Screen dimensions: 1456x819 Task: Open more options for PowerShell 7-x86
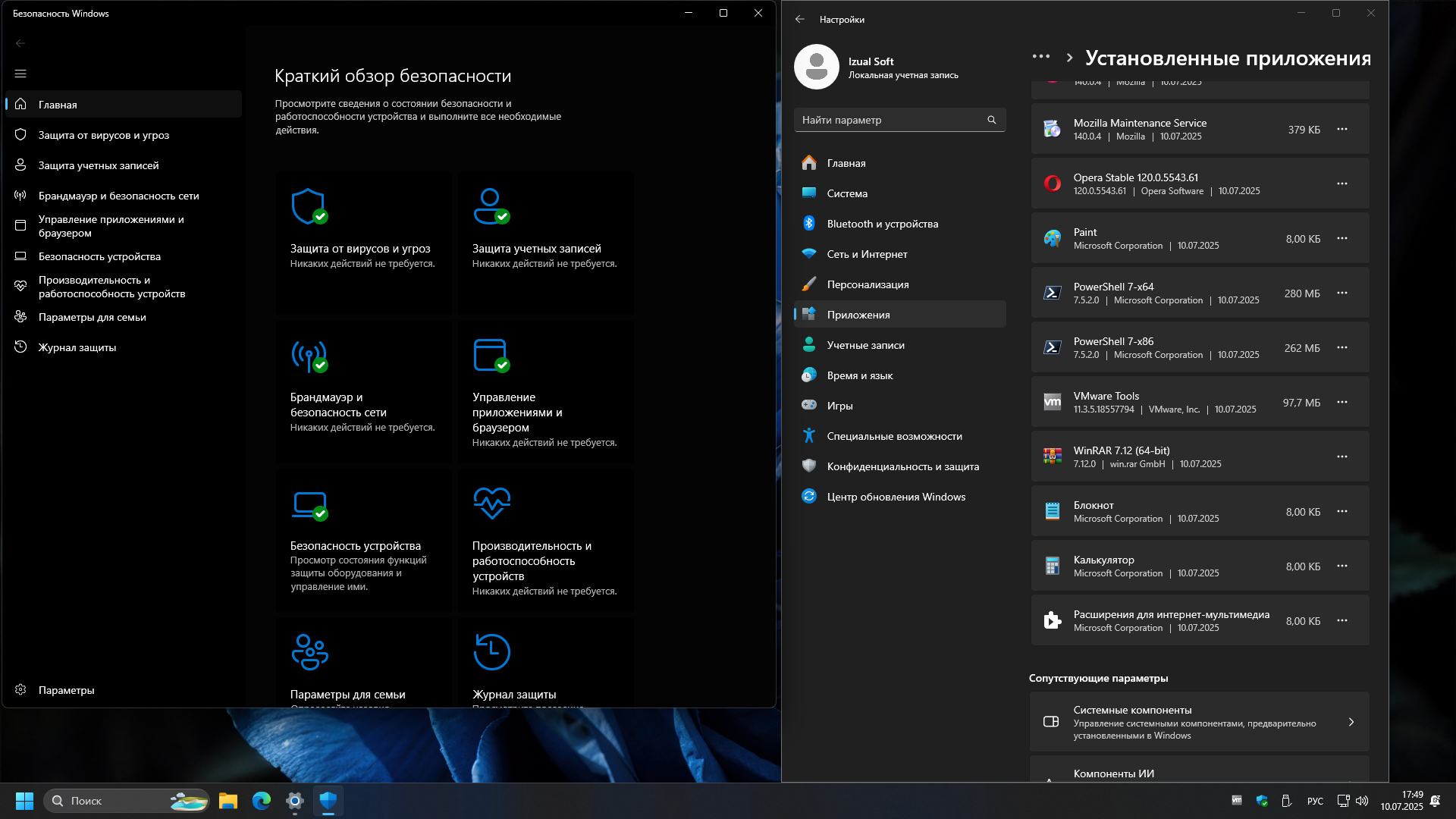click(1342, 347)
